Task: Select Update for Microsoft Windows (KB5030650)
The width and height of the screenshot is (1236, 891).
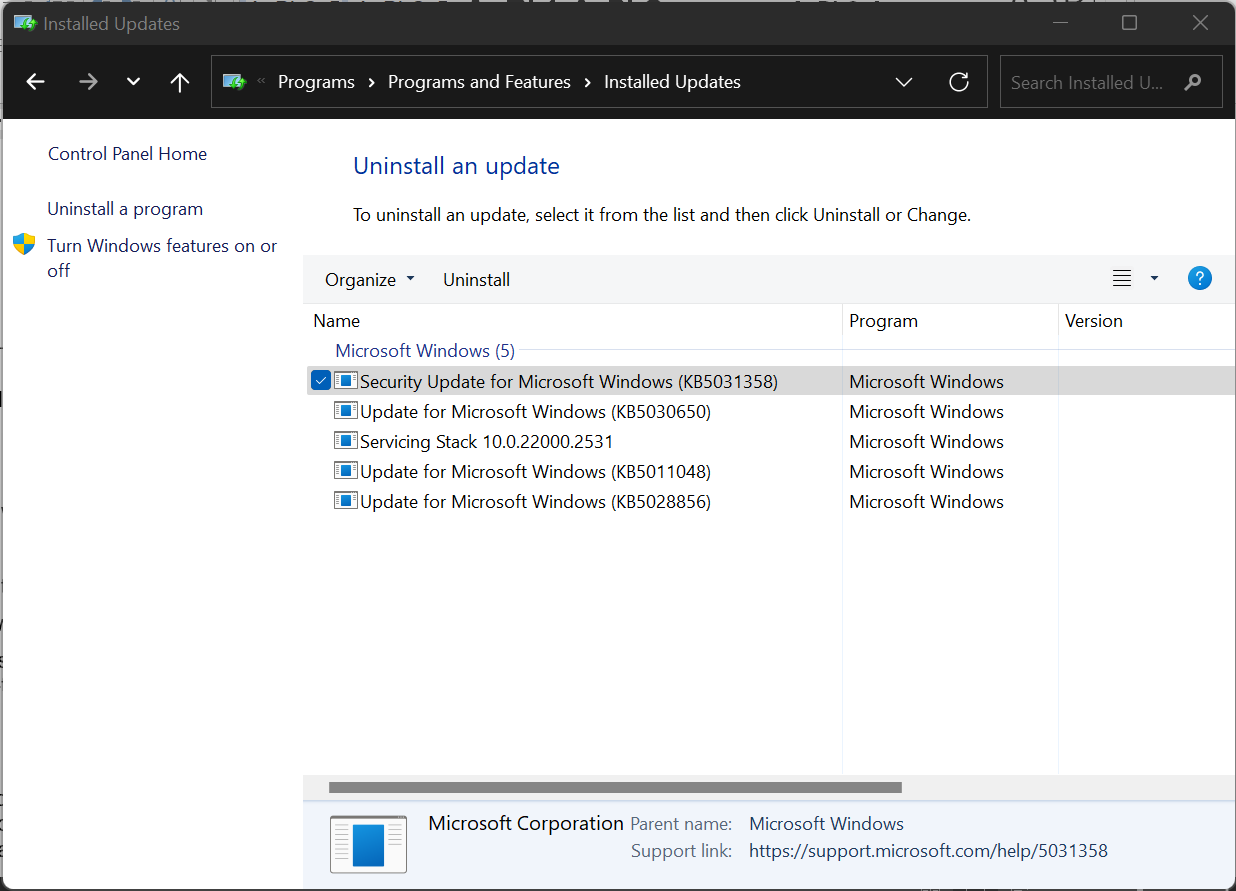Action: (x=535, y=411)
